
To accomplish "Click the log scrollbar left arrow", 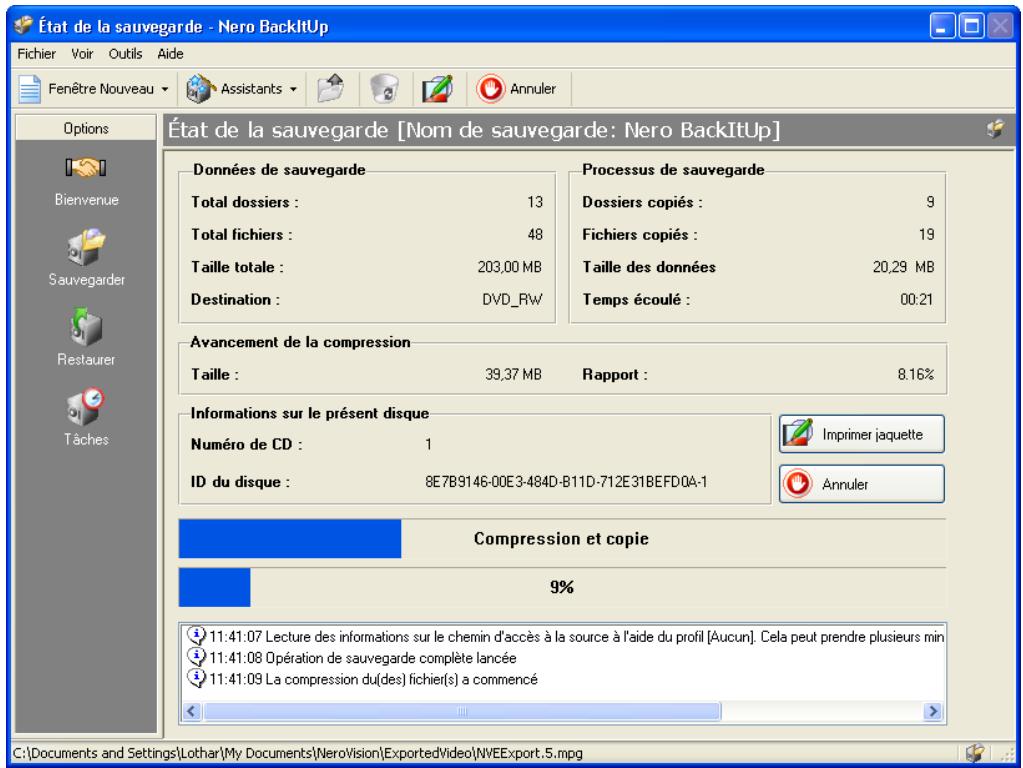I will pyautogui.click(x=191, y=711).
